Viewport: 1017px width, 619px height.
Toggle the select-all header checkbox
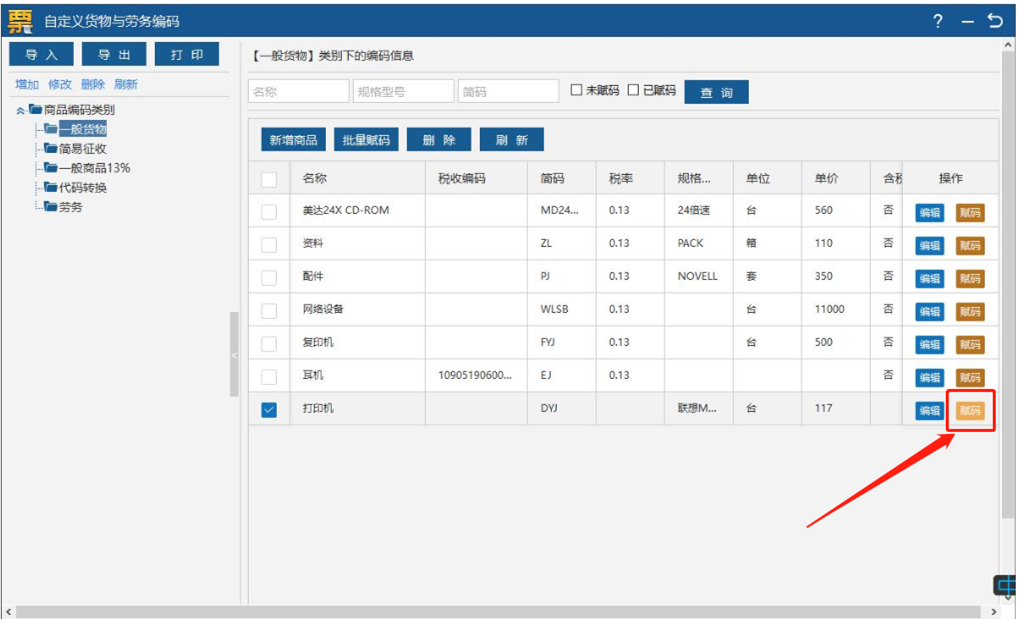[x=269, y=179]
